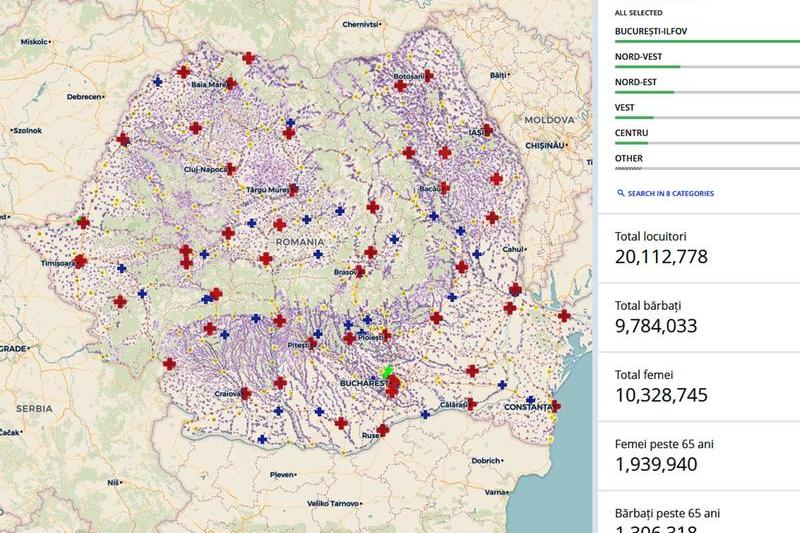Click the red cross marker at Călărași

point(470,404)
